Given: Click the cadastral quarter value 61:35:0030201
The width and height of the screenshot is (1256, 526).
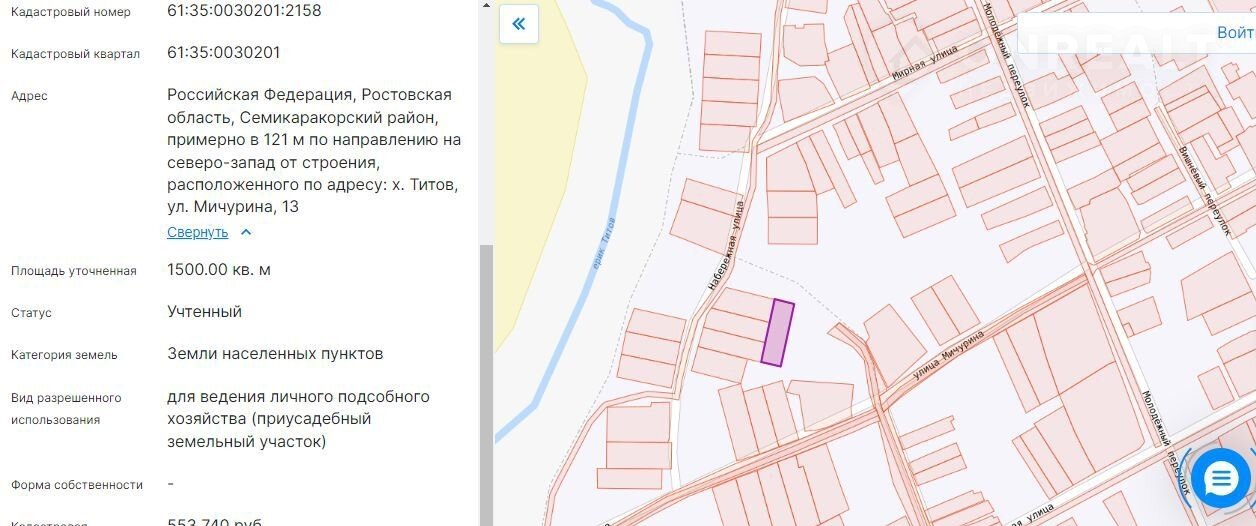Looking at the screenshot, I should (x=223, y=53).
